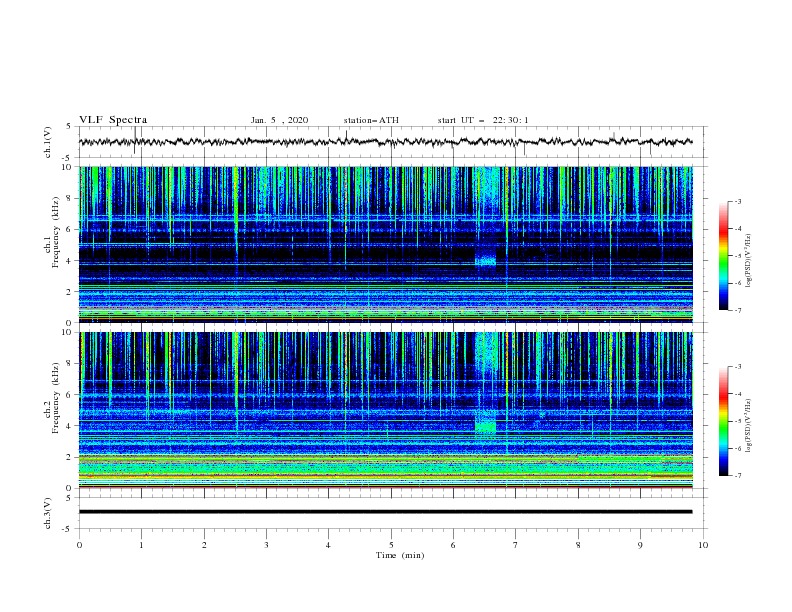
Task: Click the ch.2 "Frequency (kHz)" axis label
Action: (x=55, y=398)
